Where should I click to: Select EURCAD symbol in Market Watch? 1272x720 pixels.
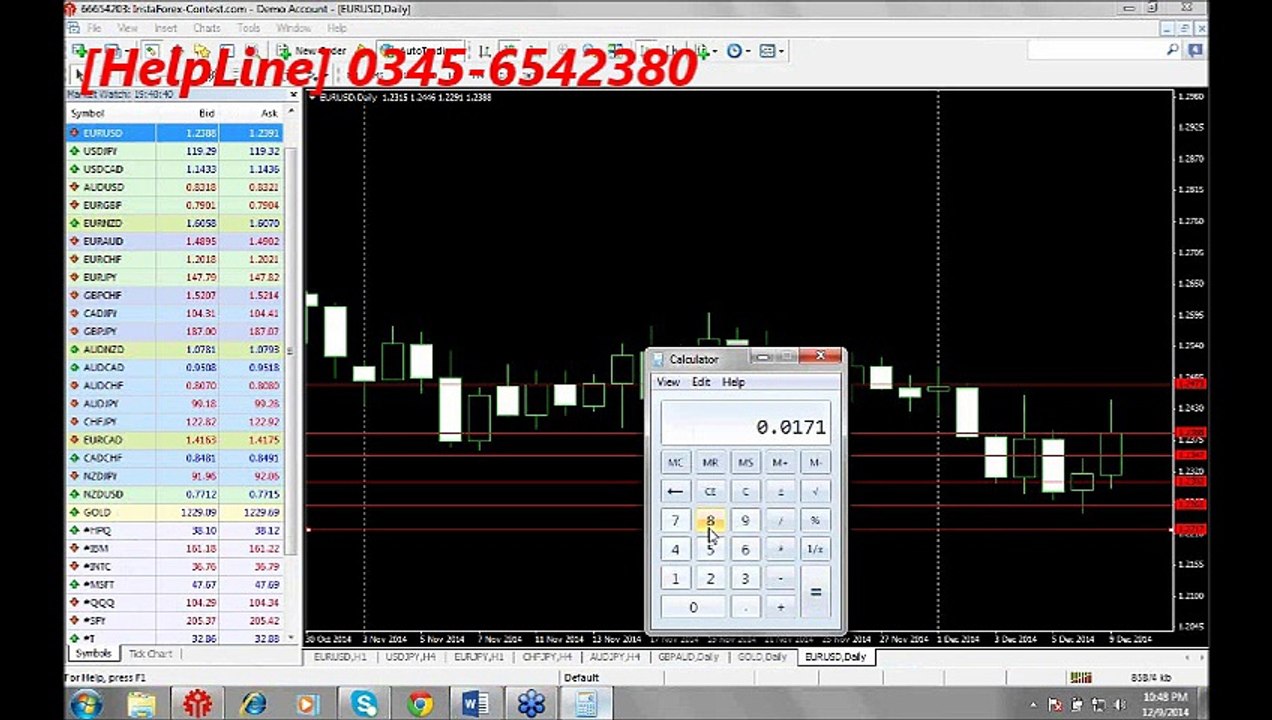click(102, 440)
